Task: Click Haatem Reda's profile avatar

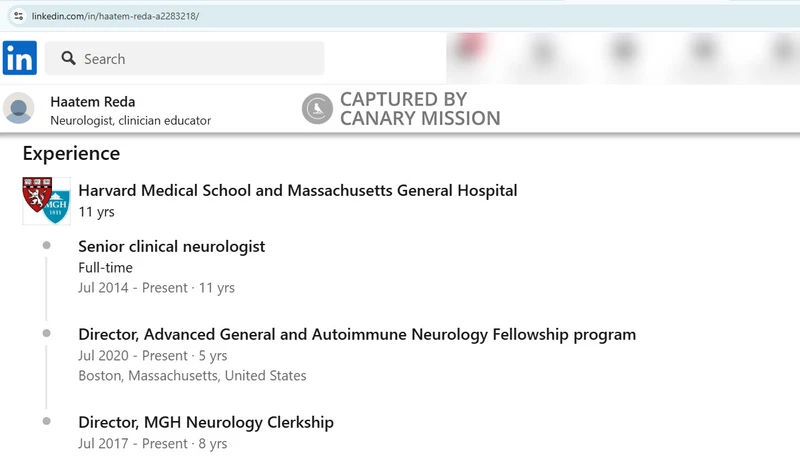Action: coord(19,108)
